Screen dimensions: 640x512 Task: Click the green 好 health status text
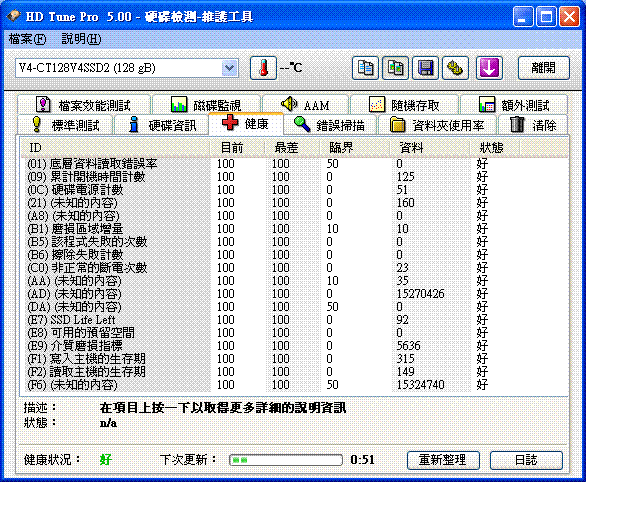click(x=106, y=460)
